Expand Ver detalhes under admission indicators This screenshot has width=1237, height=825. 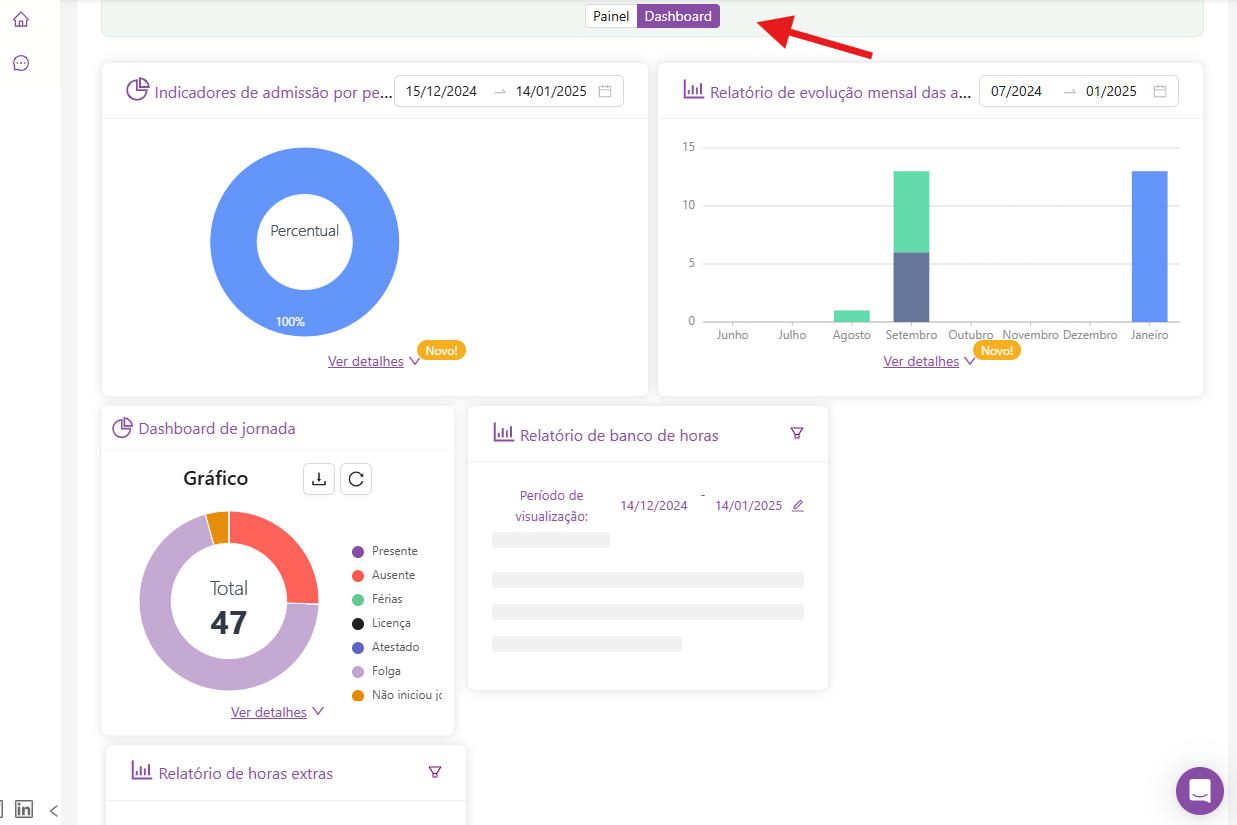pos(366,361)
